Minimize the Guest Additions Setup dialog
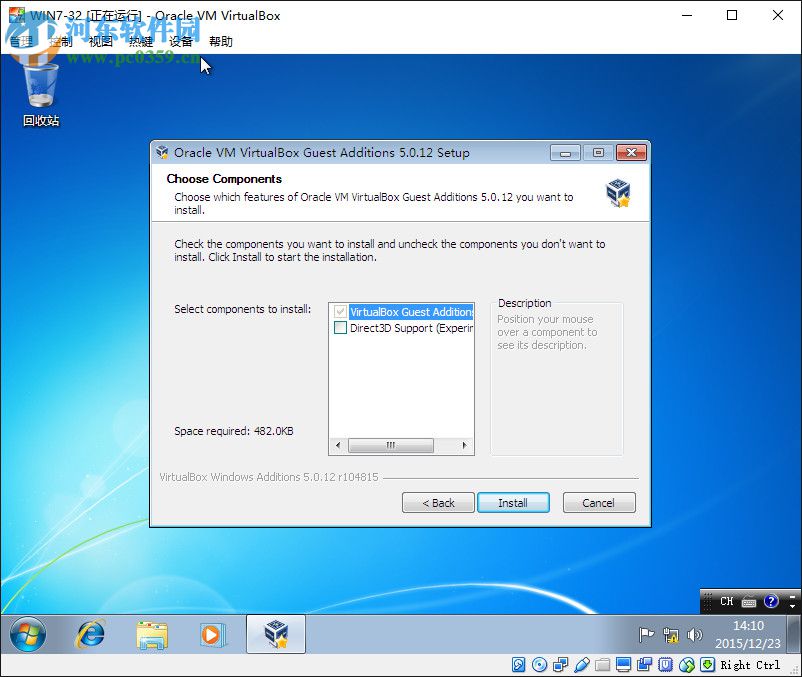The height and width of the screenshot is (677, 802). click(565, 153)
